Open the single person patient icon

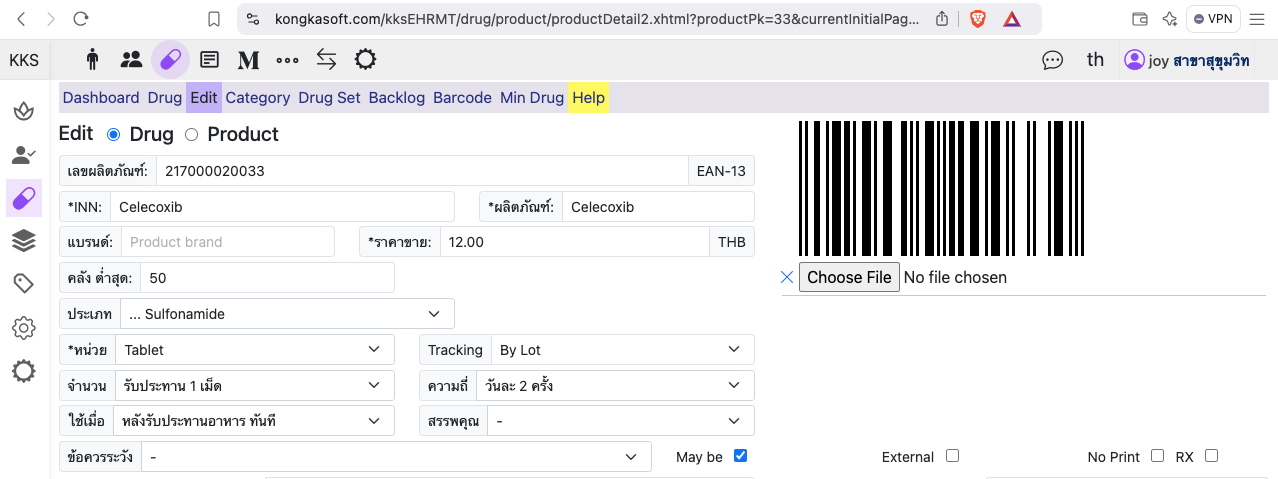93,60
